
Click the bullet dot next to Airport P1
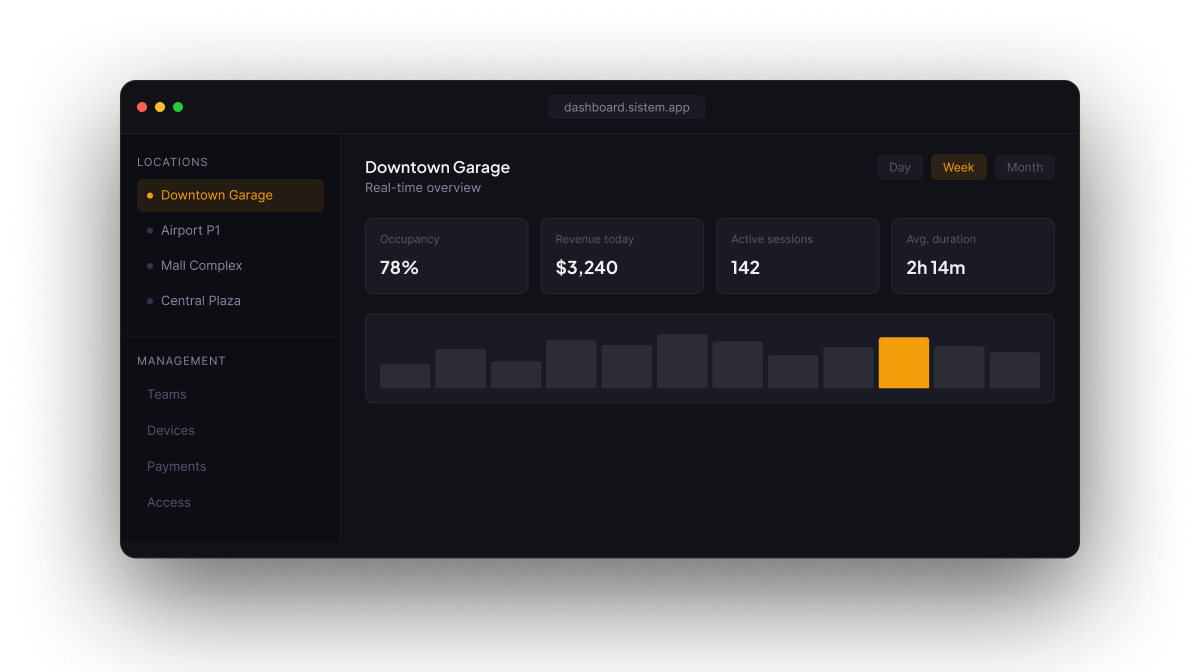pos(150,230)
